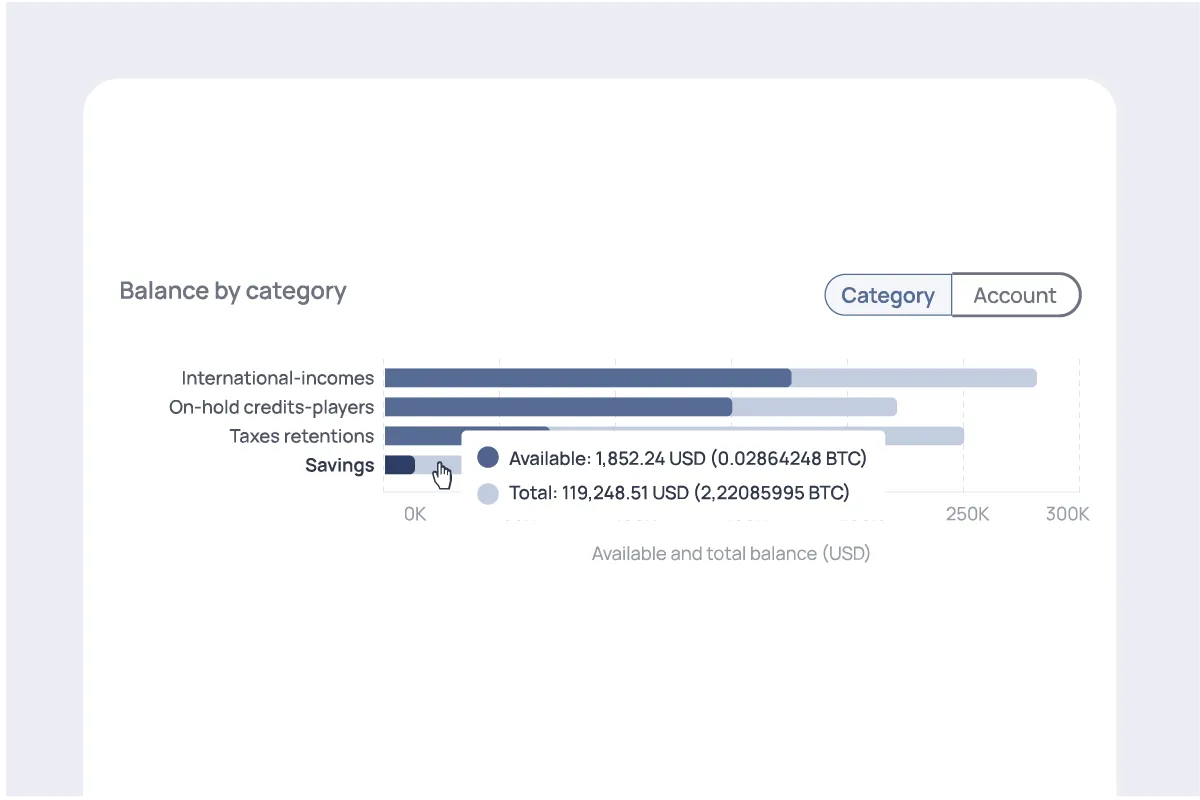Click the 250K axis label
This screenshot has height=800, width=1200.
(x=968, y=515)
